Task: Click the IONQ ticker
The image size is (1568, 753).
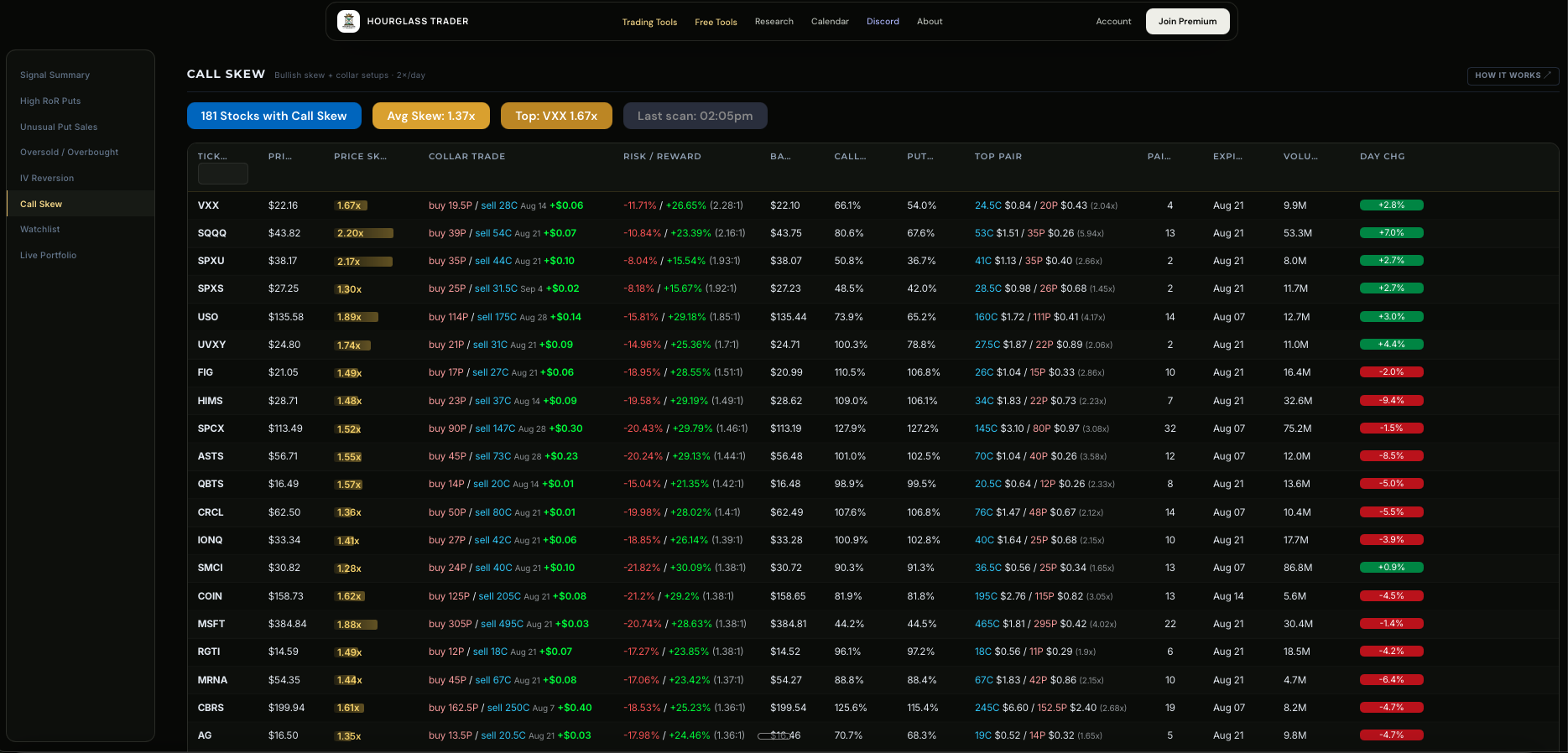Action: click(210, 540)
